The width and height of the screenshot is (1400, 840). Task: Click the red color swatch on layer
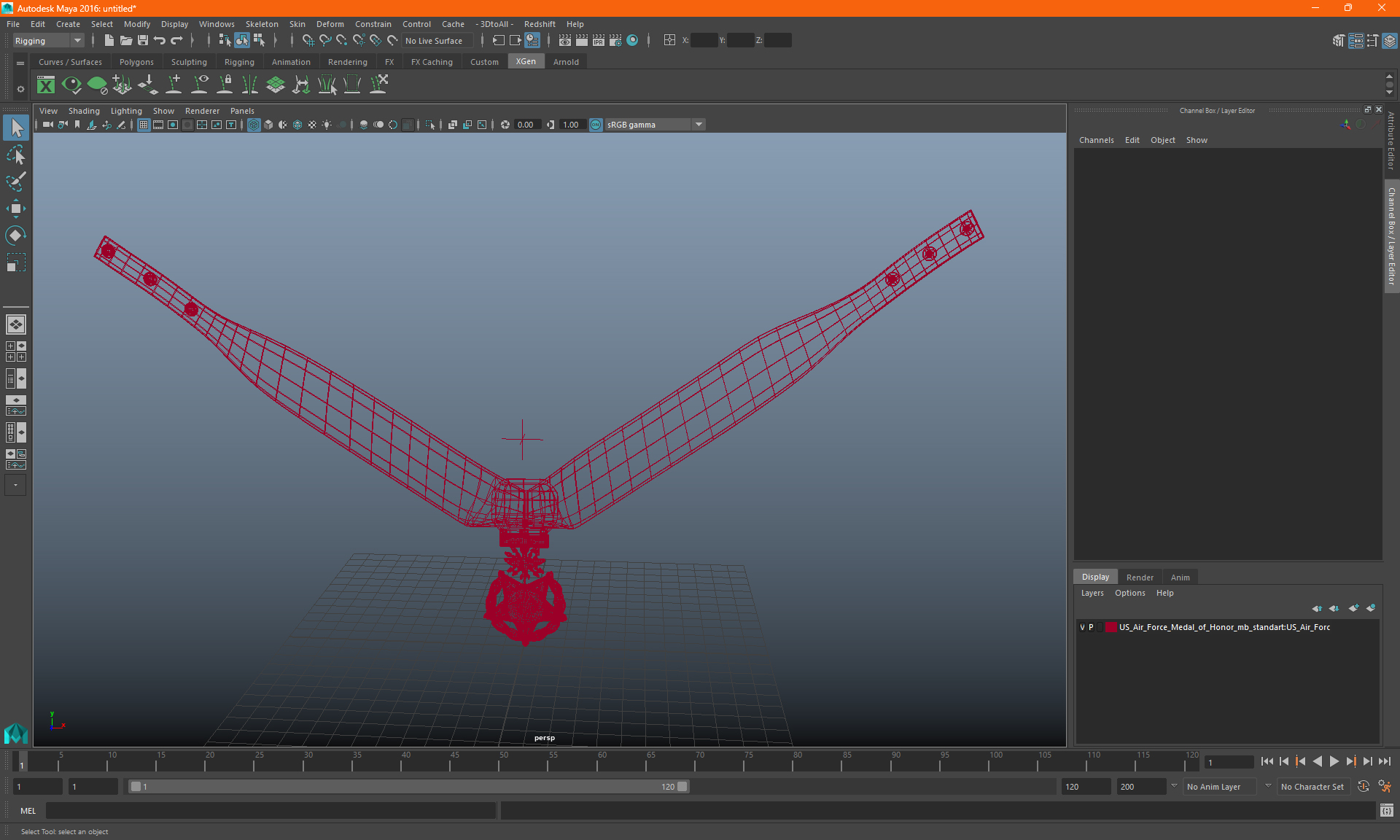(1113, 627)
